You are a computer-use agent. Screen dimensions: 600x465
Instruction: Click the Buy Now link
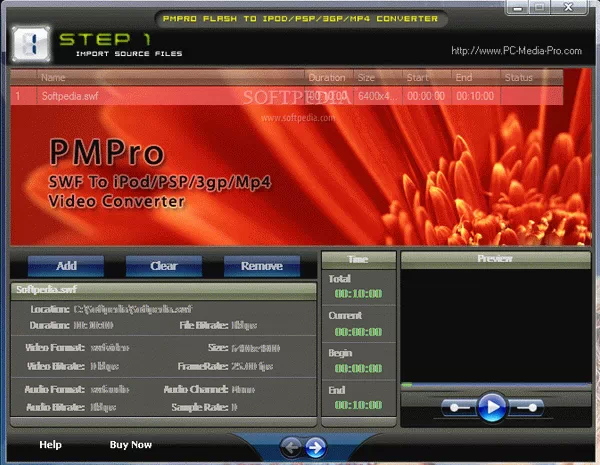pyautogui.click(x=130, y=445)
